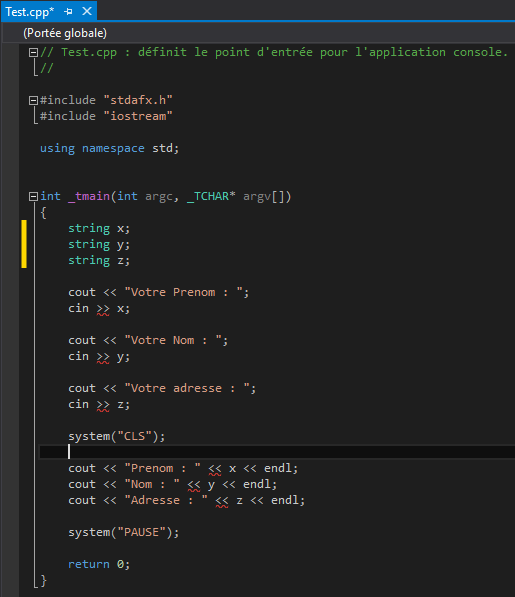
Task: Click the yellow unsaved-change margin bar
Action: [24, 244]
